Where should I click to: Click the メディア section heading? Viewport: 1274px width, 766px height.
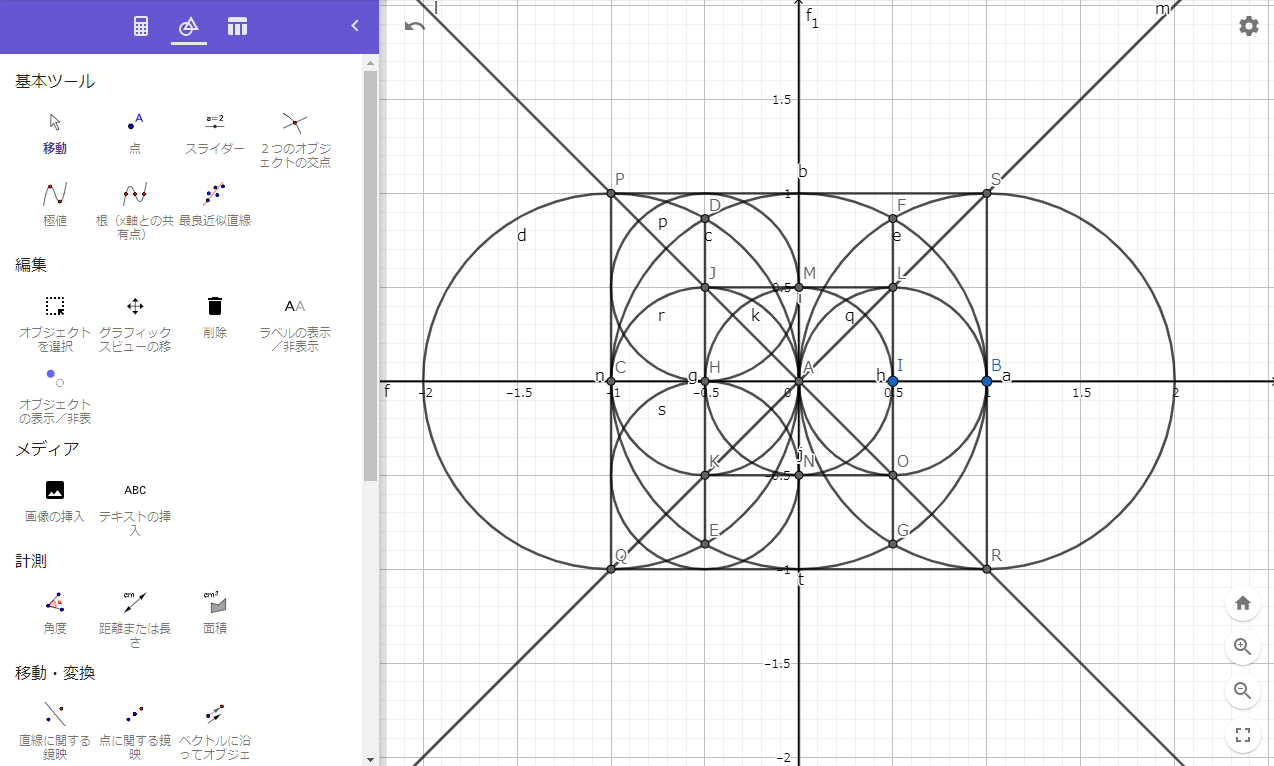point(47,449)
